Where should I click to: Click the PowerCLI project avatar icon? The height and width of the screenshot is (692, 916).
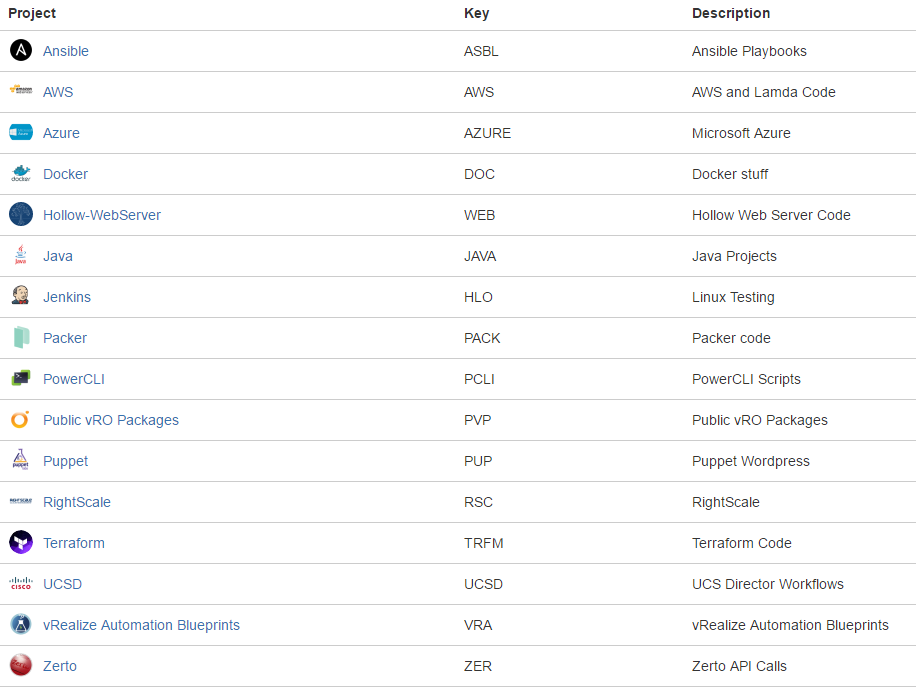pyautogui.click(x=21, y=379)
